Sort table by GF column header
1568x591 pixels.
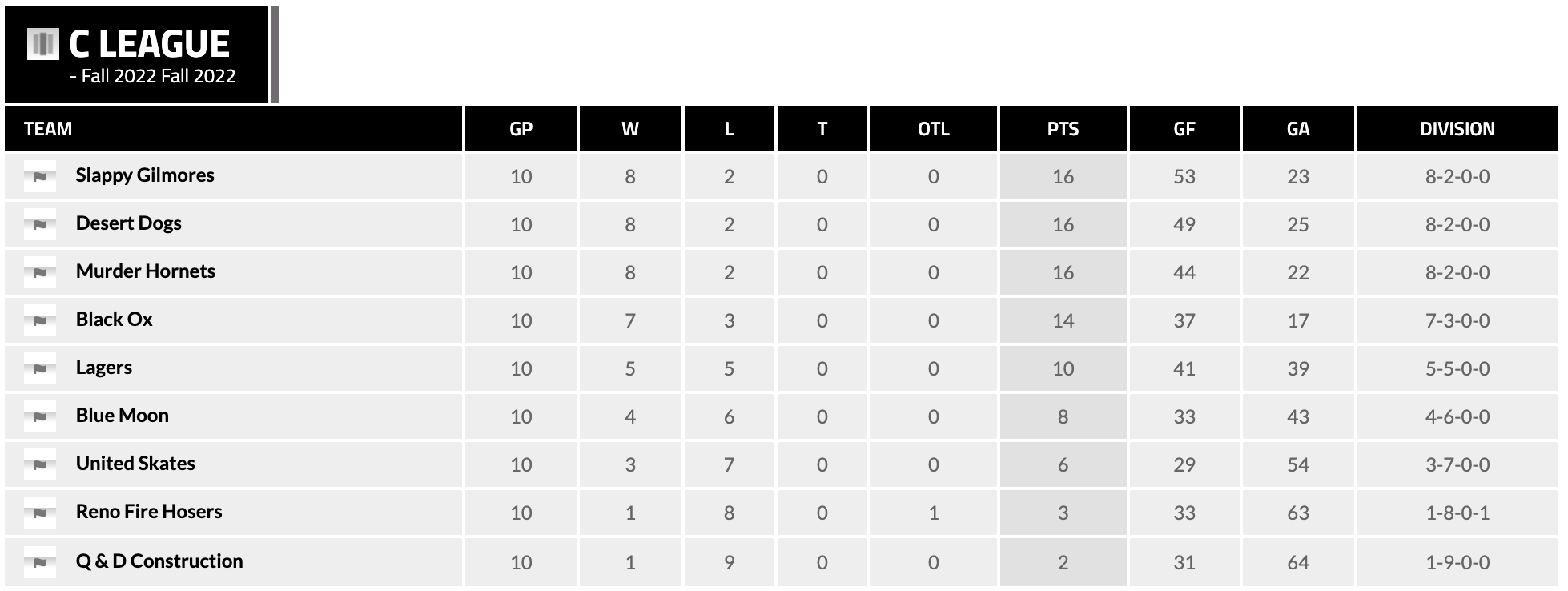[1184, 129]
